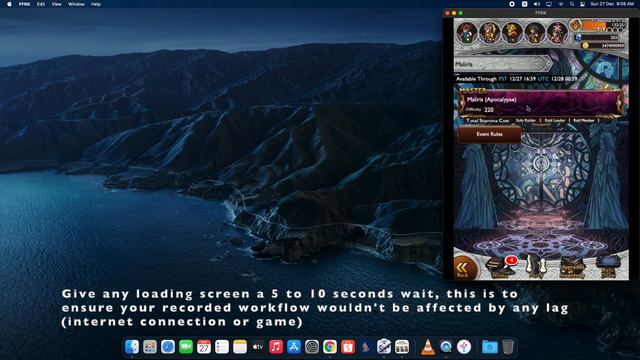Open Launchpad from the Dock
The image size is (640, 360).
150,347
